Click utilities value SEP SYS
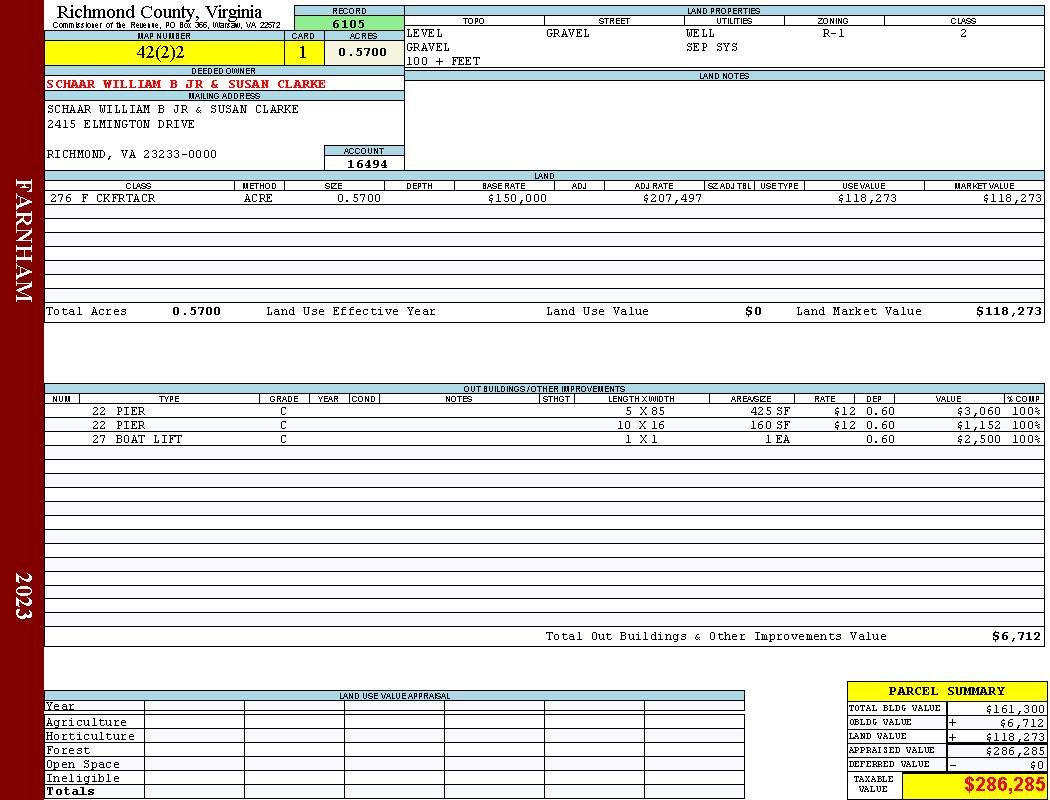 pyautogui.click(x=712, y=48)
